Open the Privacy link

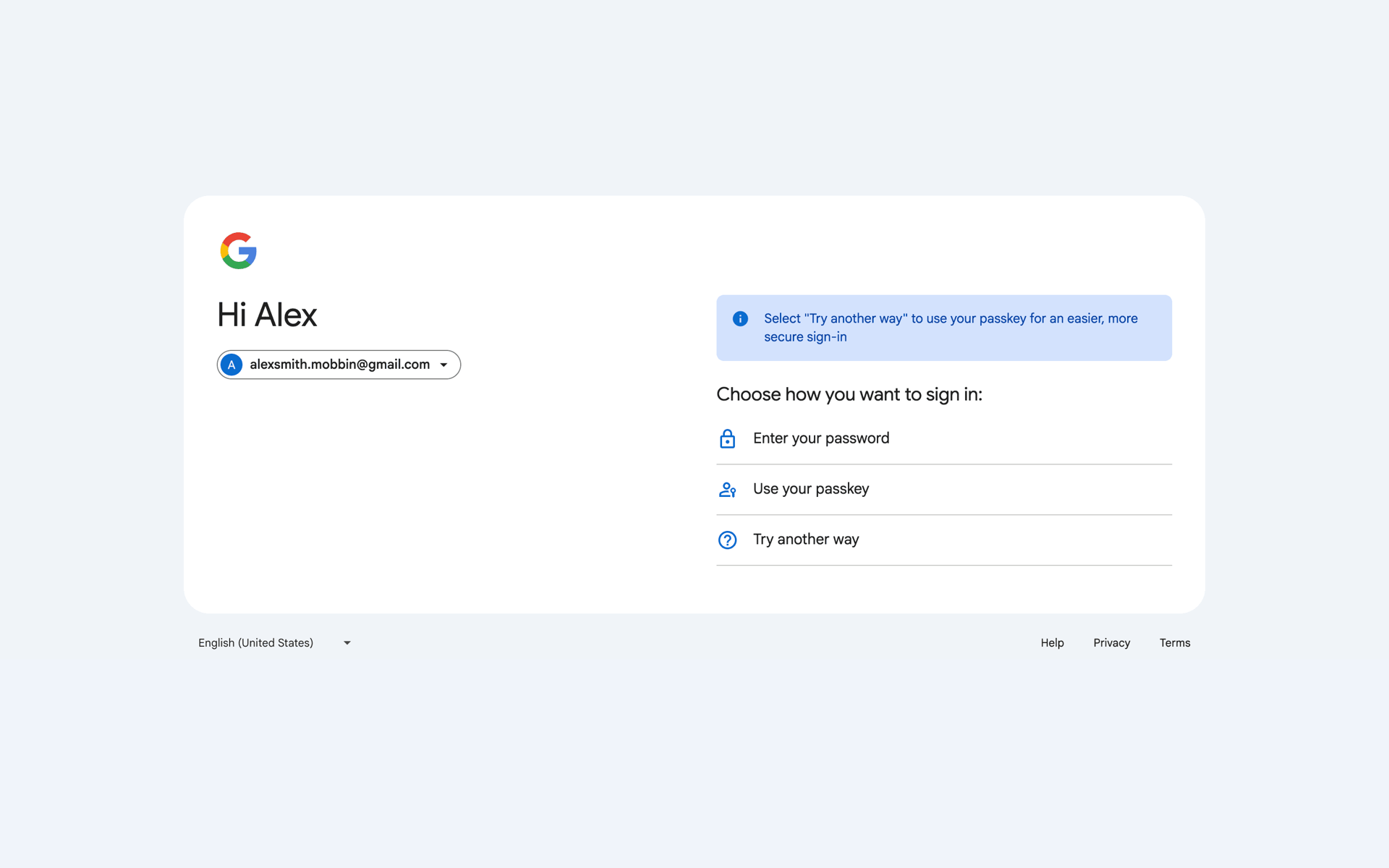click(1111, 642)
